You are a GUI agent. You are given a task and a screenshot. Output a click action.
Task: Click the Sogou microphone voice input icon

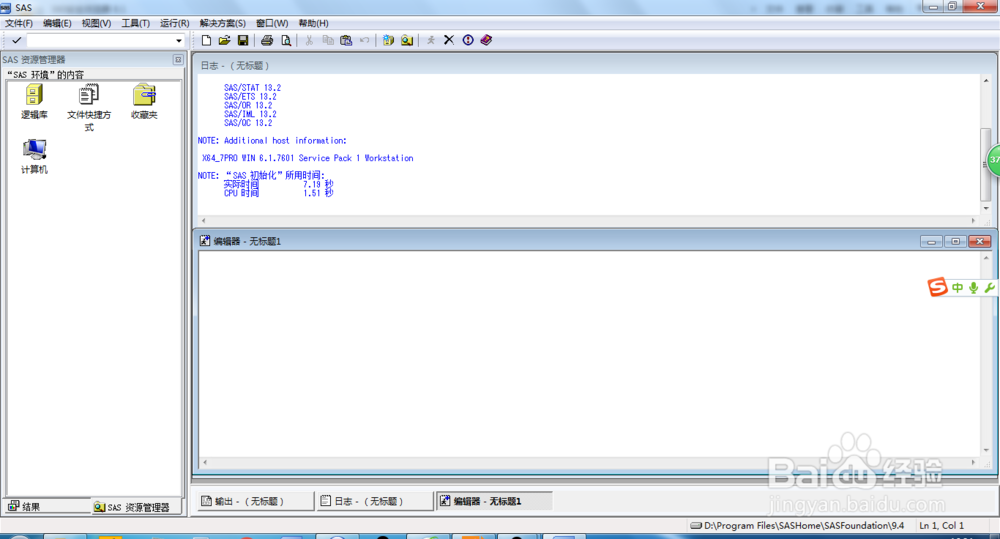(x=973, y=288)
